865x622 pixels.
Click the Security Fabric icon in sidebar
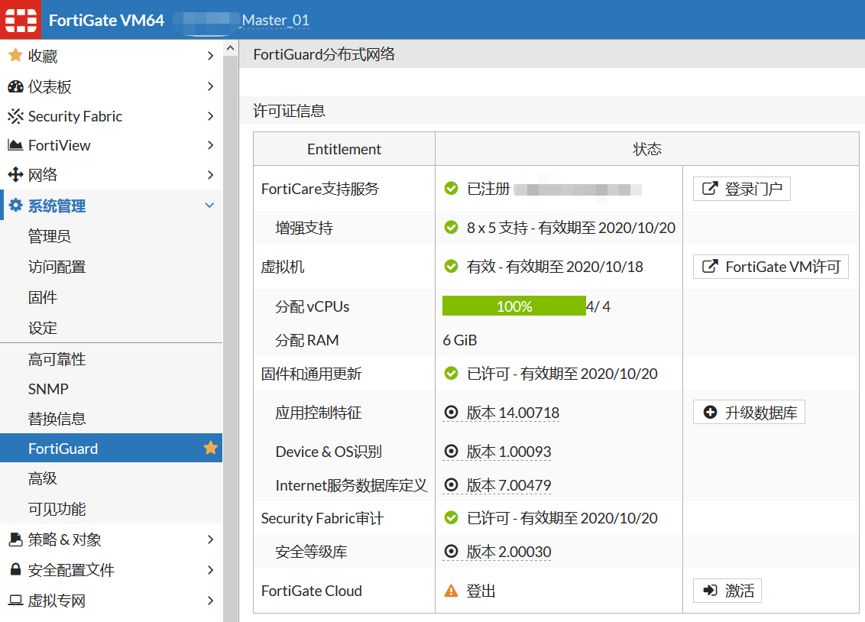pos(15,116)
